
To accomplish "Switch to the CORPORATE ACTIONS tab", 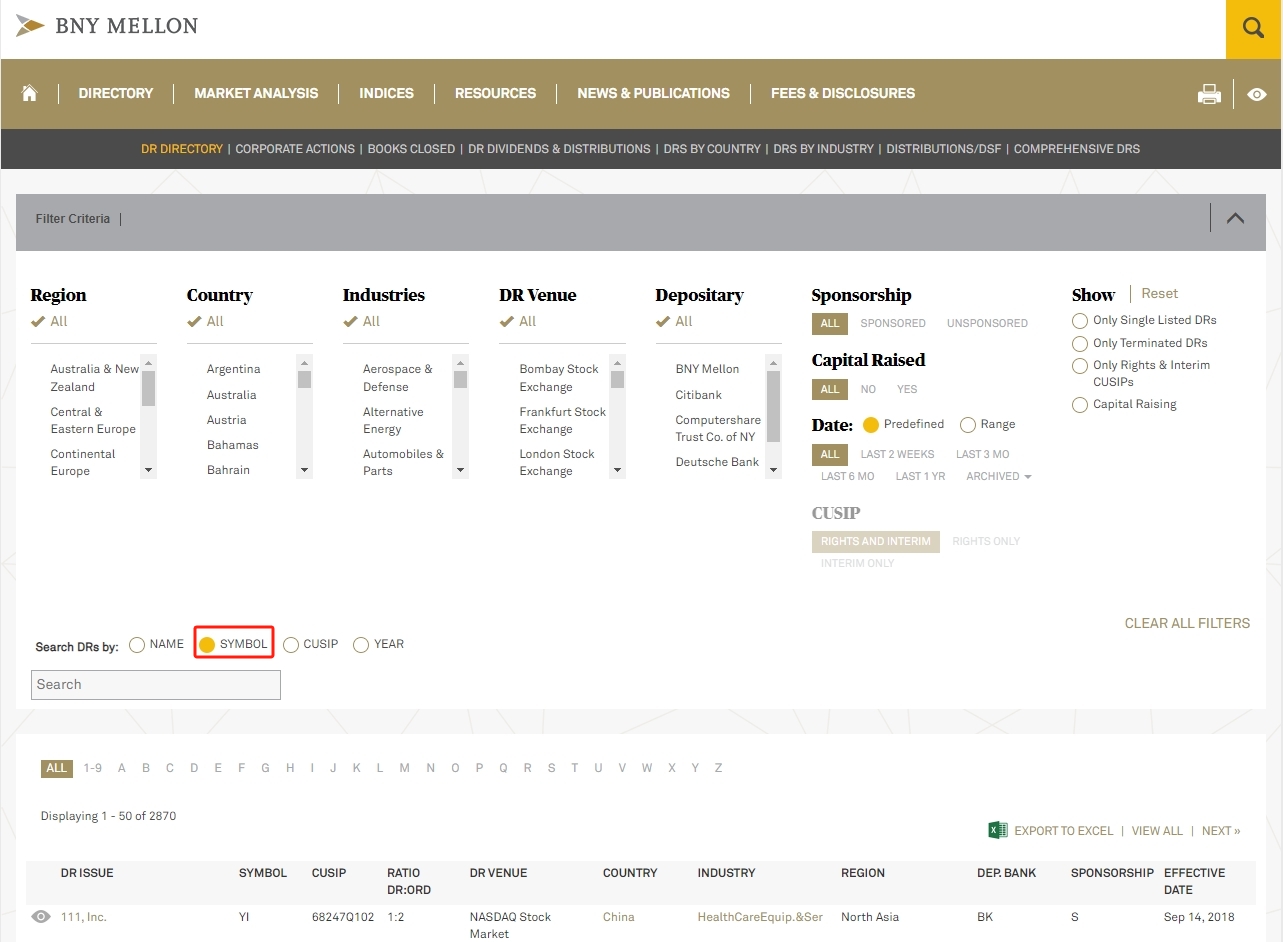I will 295,149.
